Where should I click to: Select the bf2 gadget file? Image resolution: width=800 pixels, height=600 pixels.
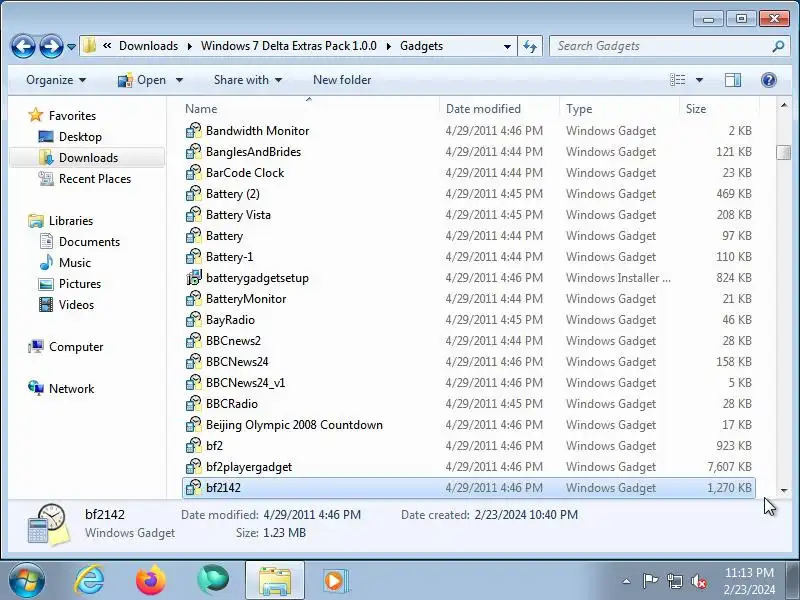468,445
